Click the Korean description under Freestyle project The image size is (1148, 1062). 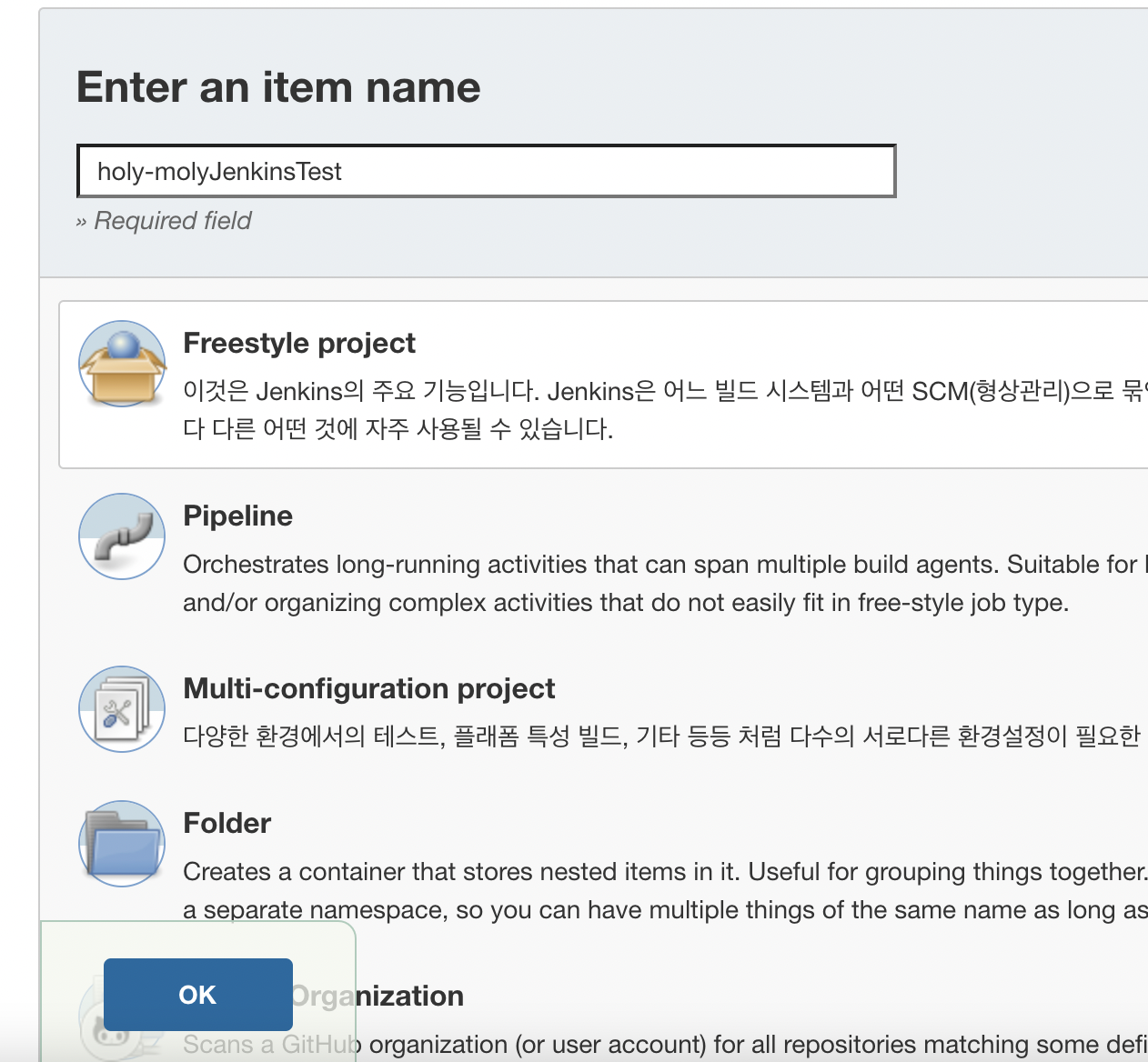pos(665,410)
